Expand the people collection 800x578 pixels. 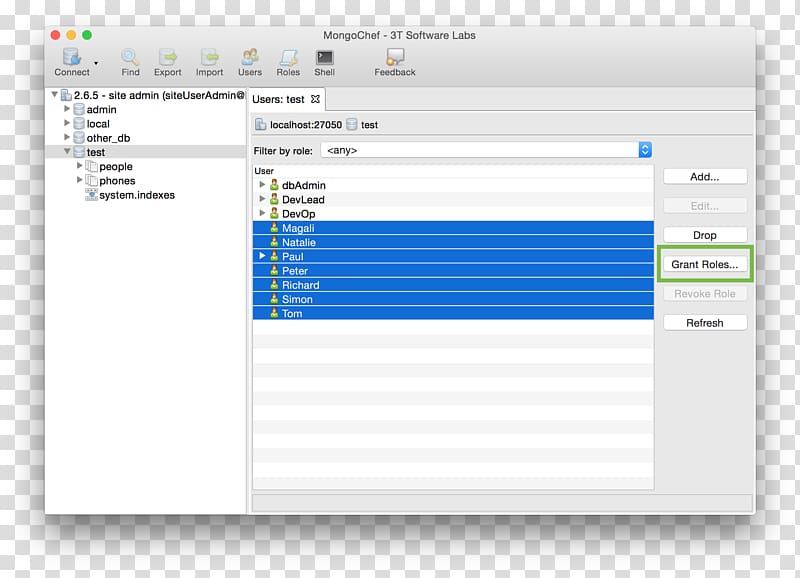point(80,166)
